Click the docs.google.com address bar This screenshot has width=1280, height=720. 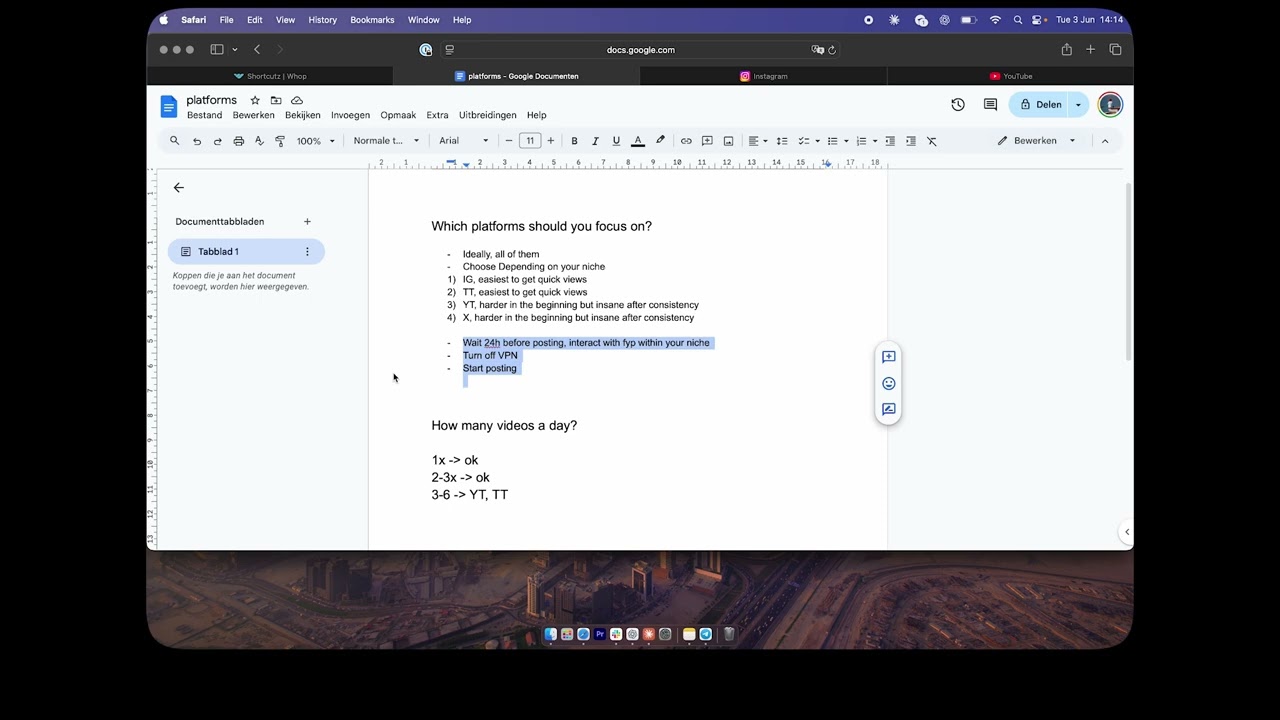pos(640,49)
